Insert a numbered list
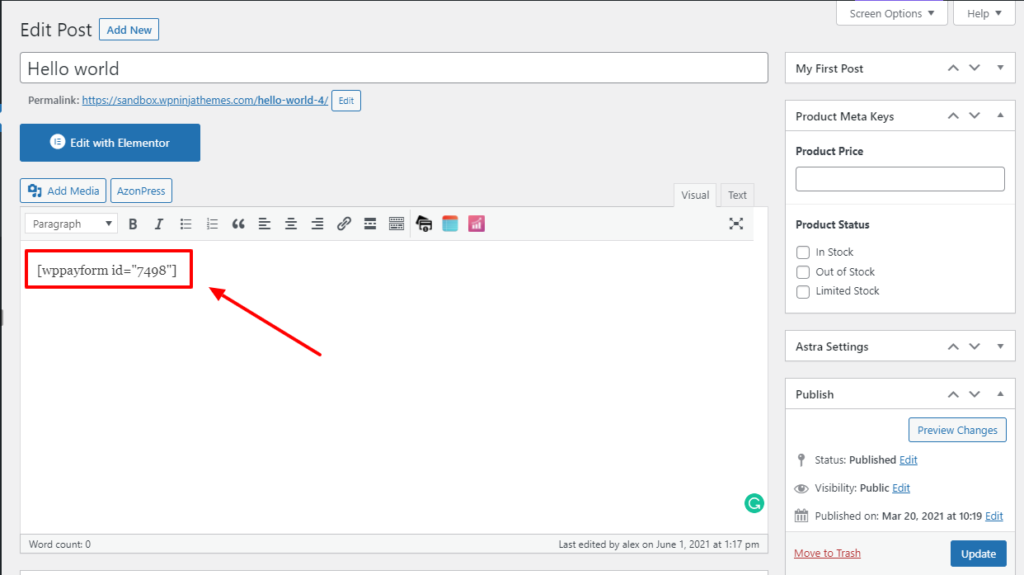This screenshot has height=575, width=1024. (x=211, y=224)
